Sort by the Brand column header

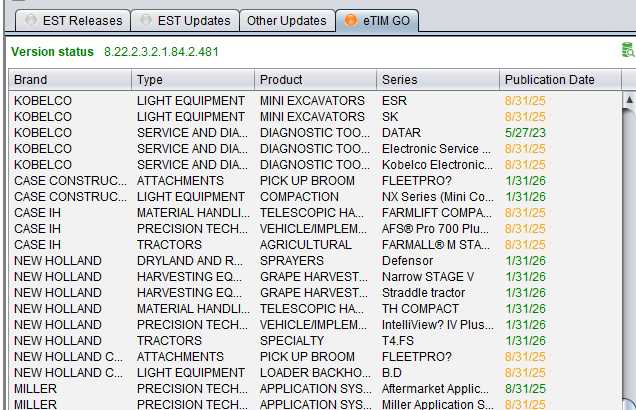pos(70,79)
